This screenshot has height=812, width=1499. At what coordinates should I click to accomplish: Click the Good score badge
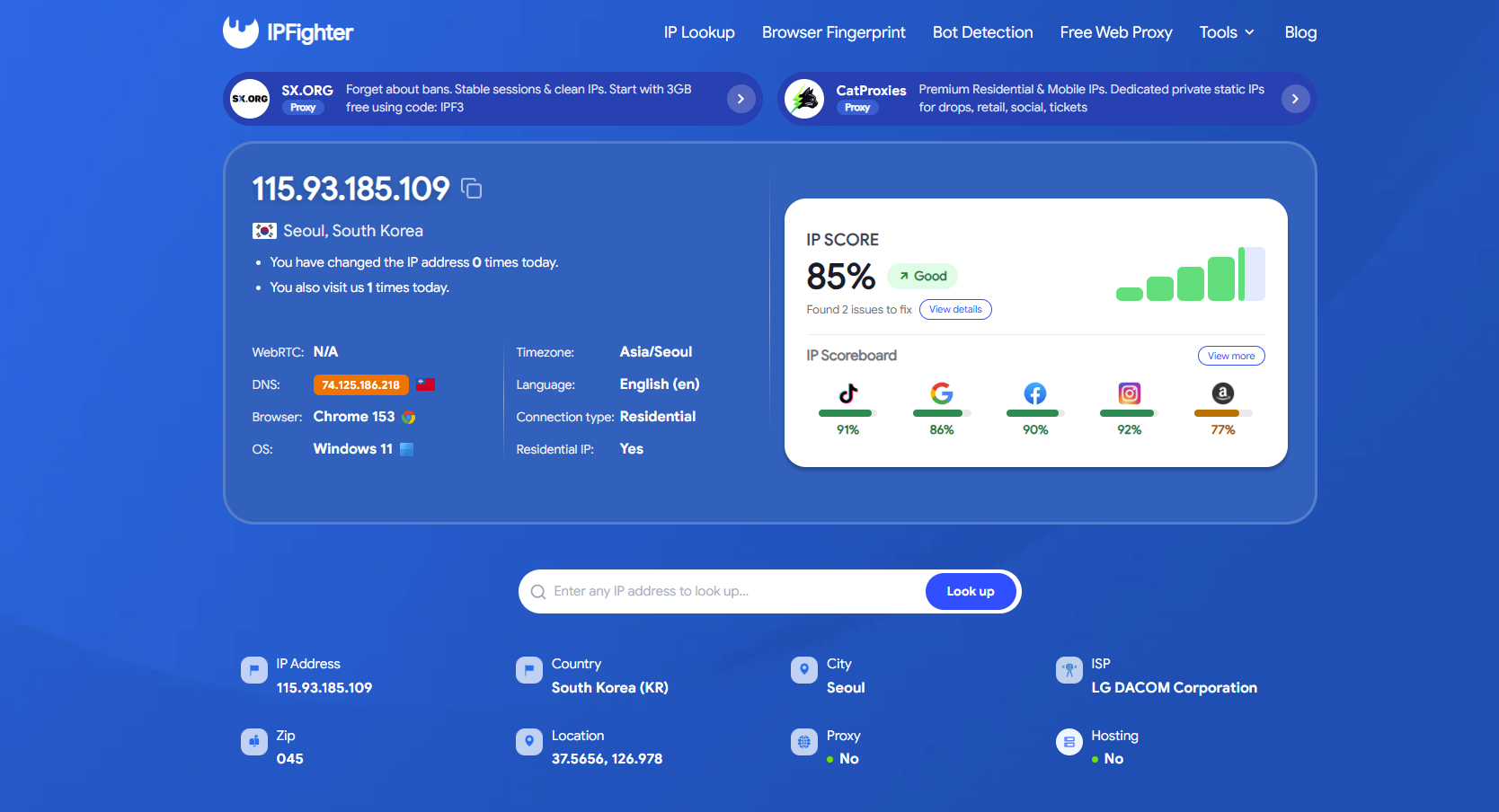(923, 277)
